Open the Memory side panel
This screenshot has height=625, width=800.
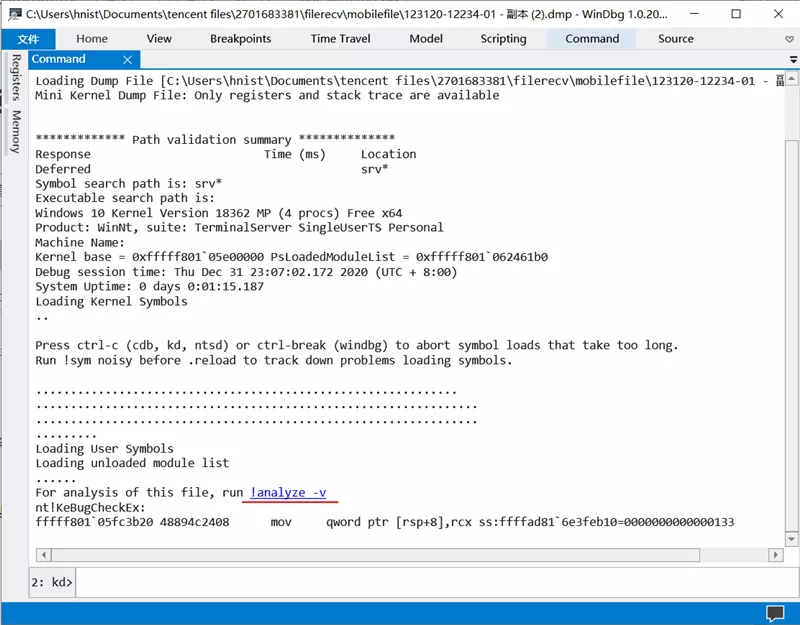(x=16, y=132)
